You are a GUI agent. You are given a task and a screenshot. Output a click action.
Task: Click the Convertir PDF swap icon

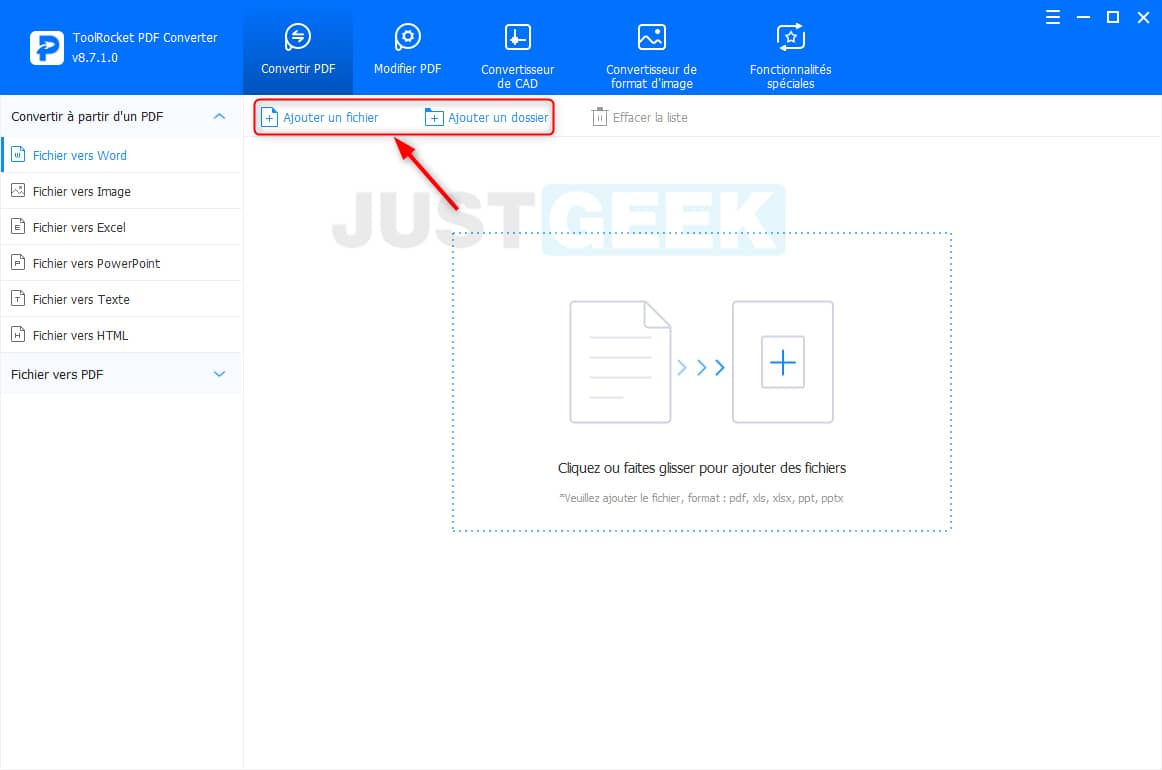(x=298, y=36)
